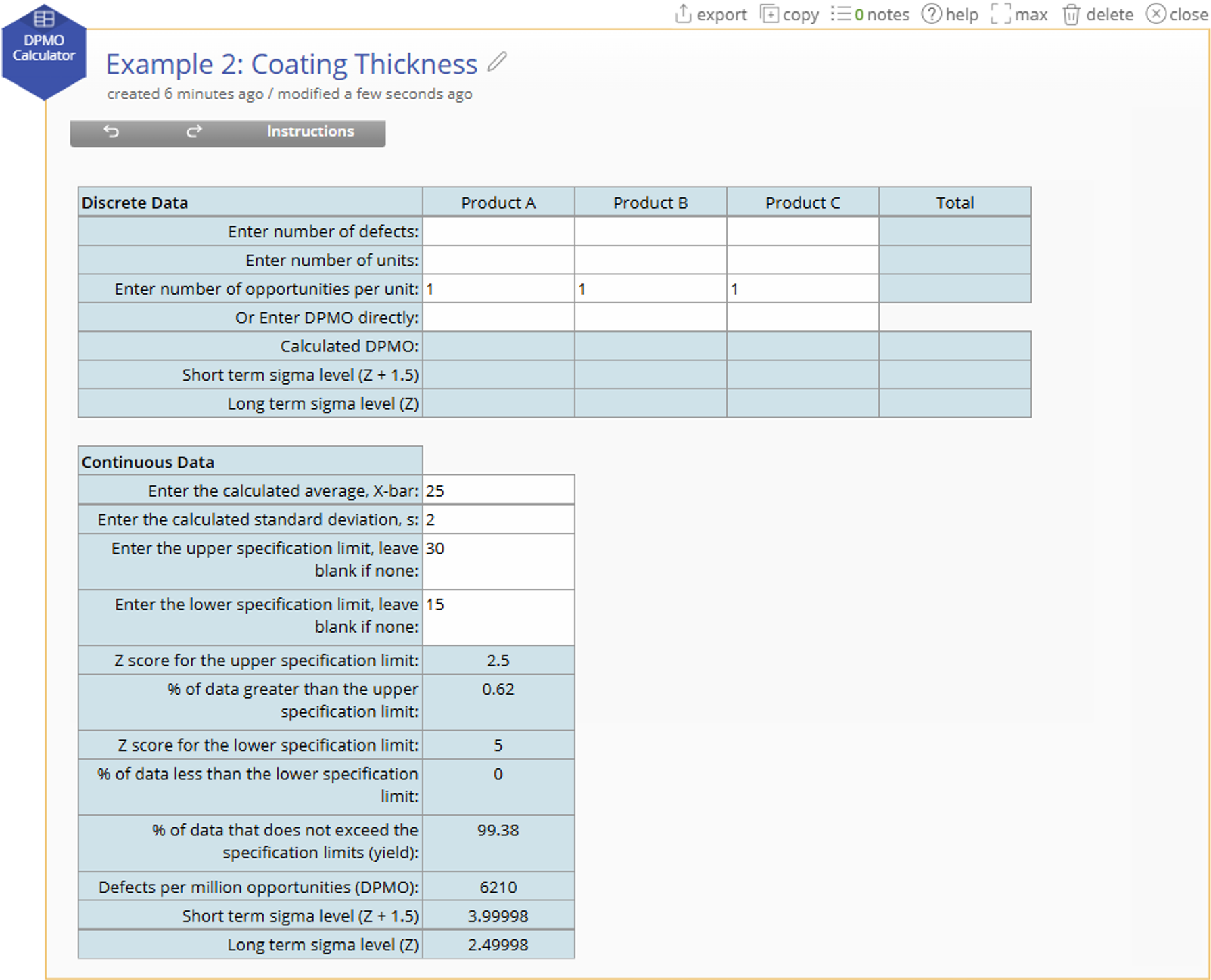Click upper specification limit field showing 30
This screenshot has width=1211, height=980.
(x=498, y=562)
